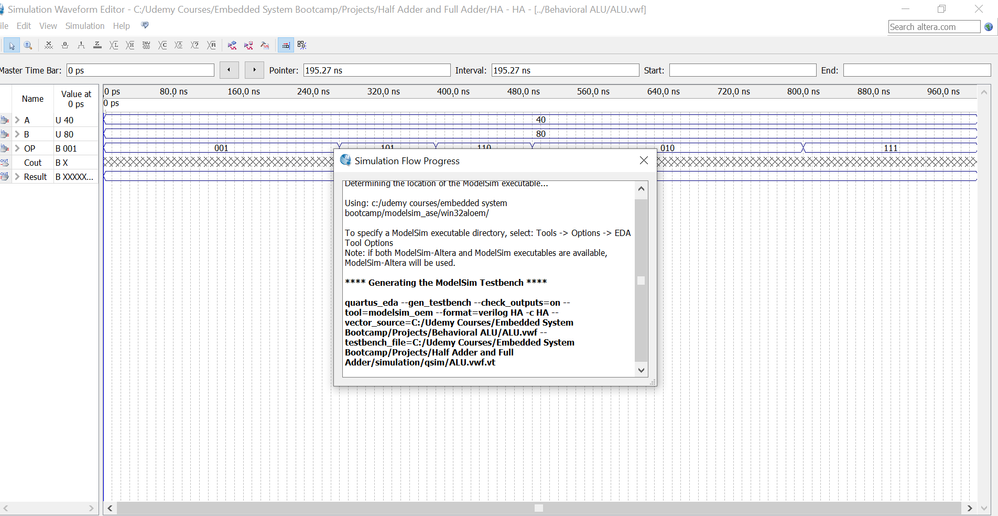
Task: Click the Pointer value field
Action: [376, 70]
